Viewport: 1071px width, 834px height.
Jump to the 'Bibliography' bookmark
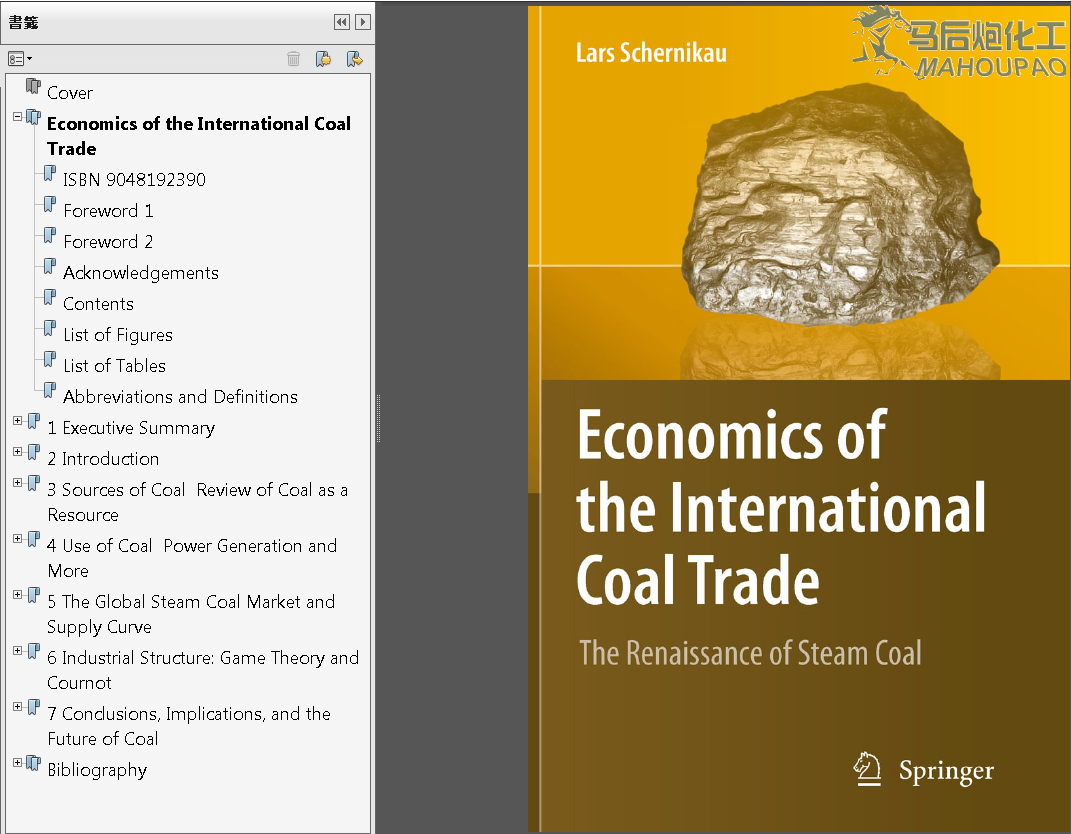click(x=97, y=770)
